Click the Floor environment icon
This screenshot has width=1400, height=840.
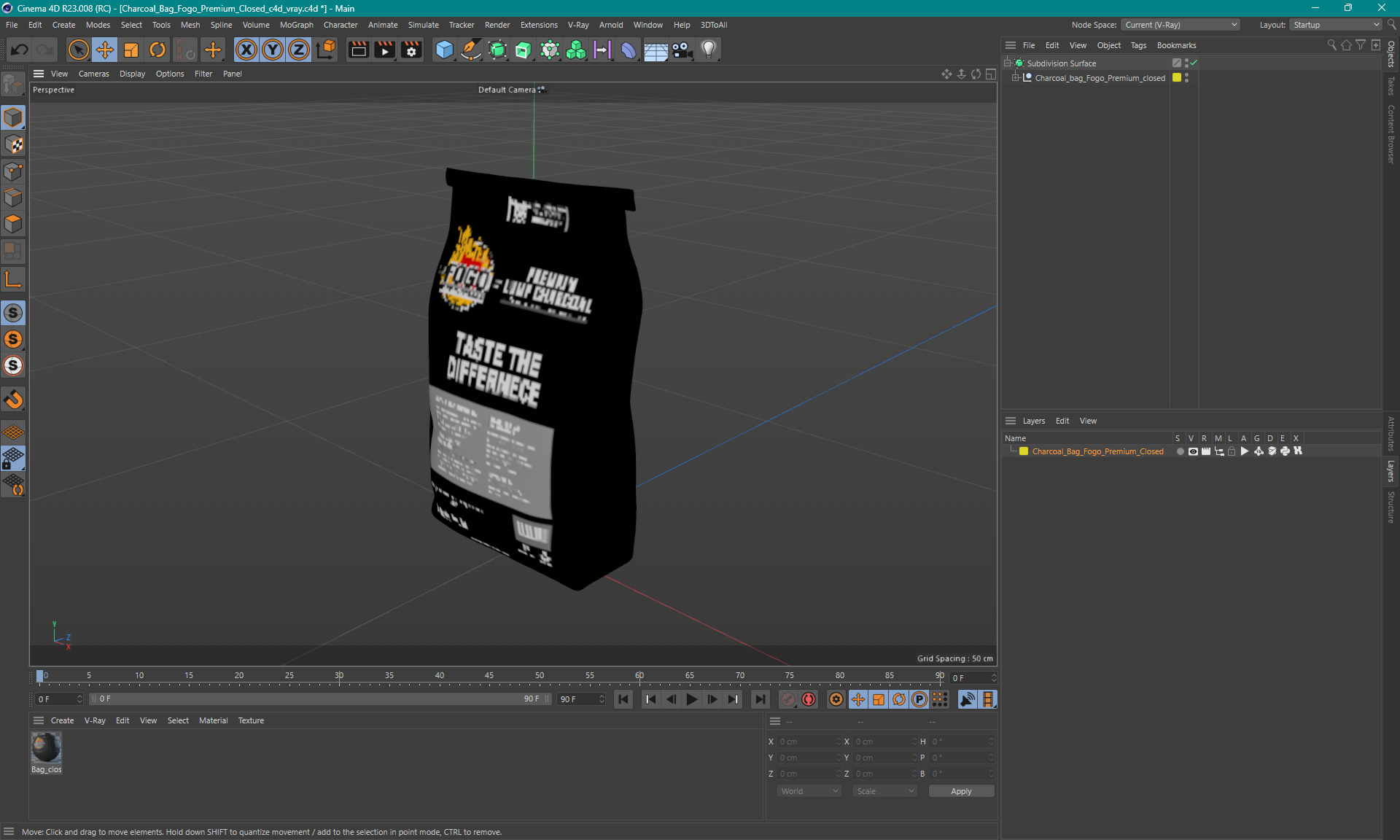click(x=656, y=50)
